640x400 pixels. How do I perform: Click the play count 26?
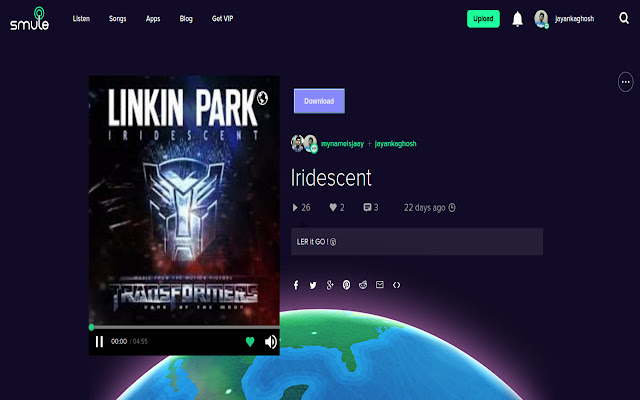tap(302, 208)
